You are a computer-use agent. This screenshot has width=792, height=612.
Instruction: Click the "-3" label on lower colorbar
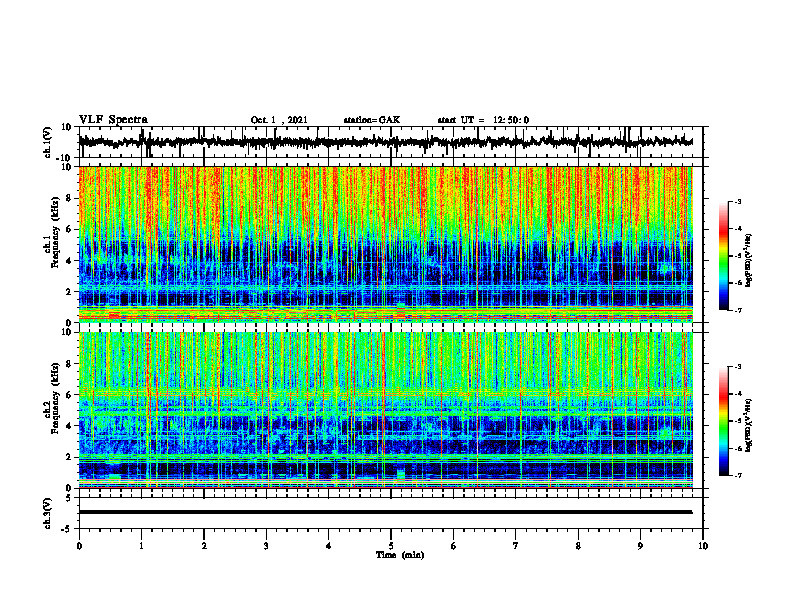pyautogui.click(x=738, y=367)
